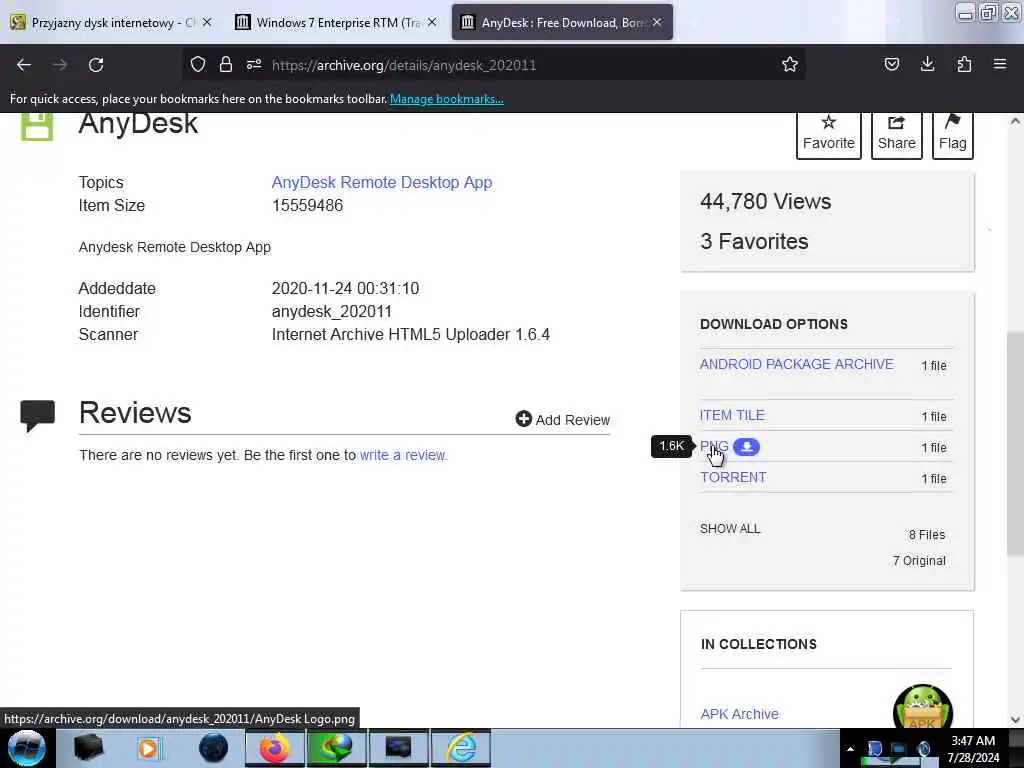Open the tracking protection shield icon
This screenshot has width=1024, height=768.
pos(198,64)
